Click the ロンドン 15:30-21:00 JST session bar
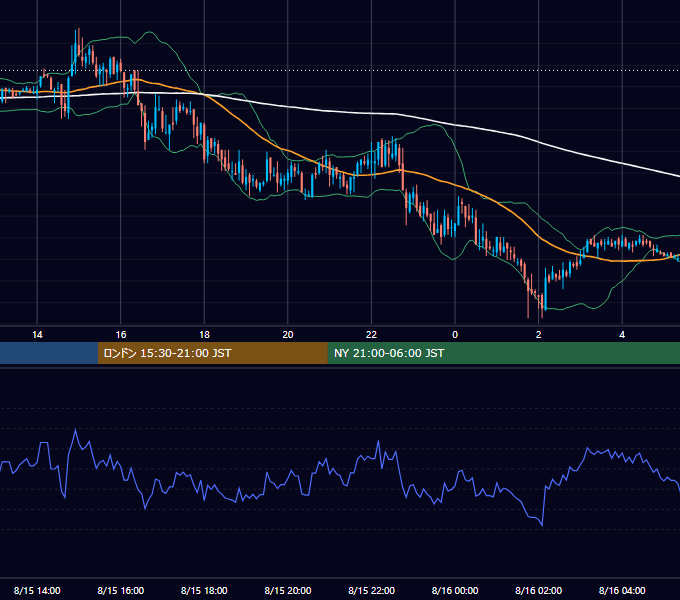Screen dimensions: 680x600 (212, 353)
